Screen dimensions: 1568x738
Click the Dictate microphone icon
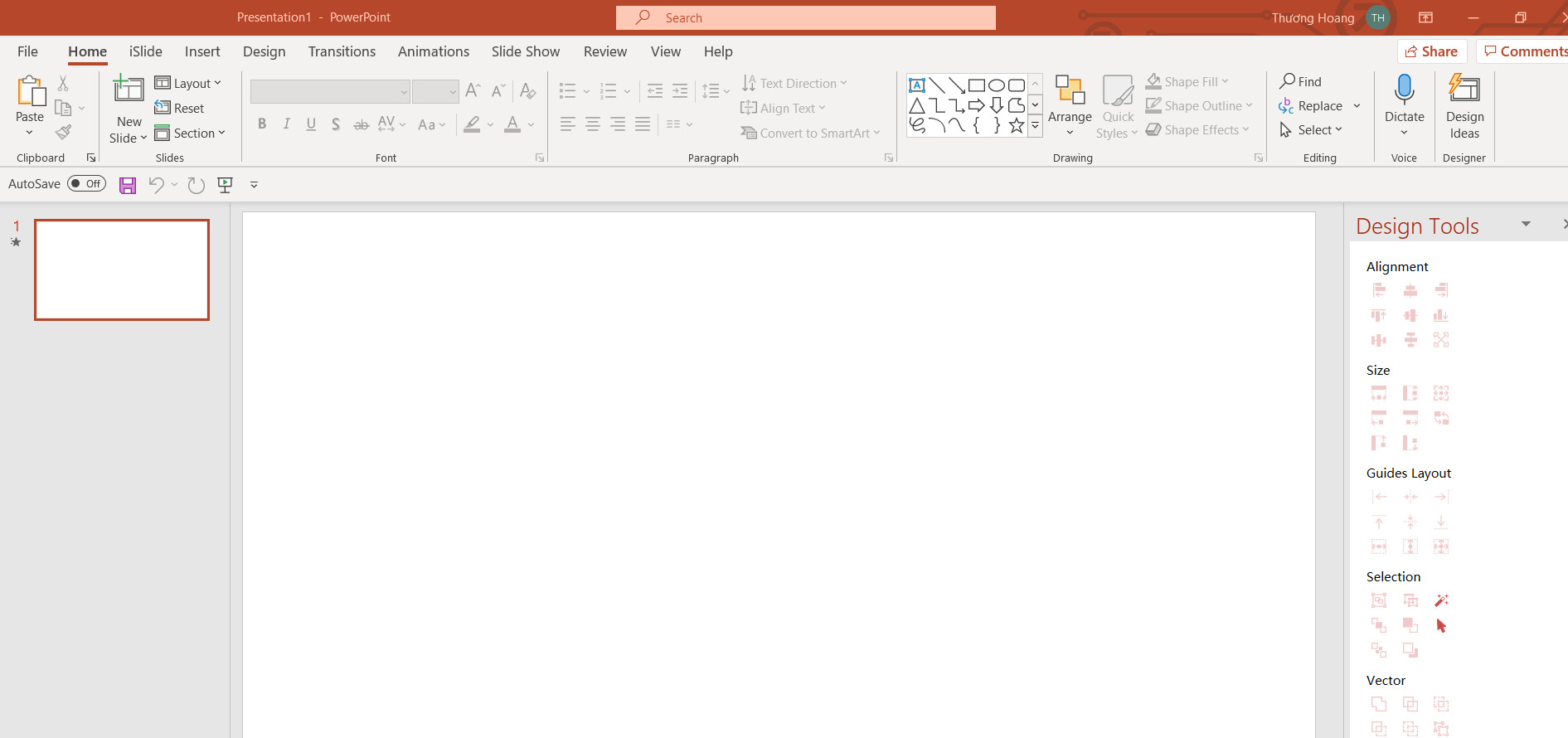tap(1405, 89)
